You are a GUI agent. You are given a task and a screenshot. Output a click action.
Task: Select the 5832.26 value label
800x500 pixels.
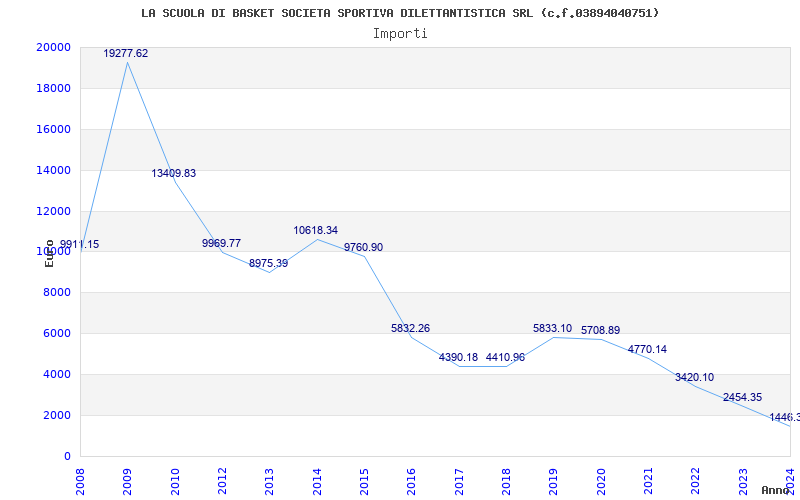pos(411,329)
